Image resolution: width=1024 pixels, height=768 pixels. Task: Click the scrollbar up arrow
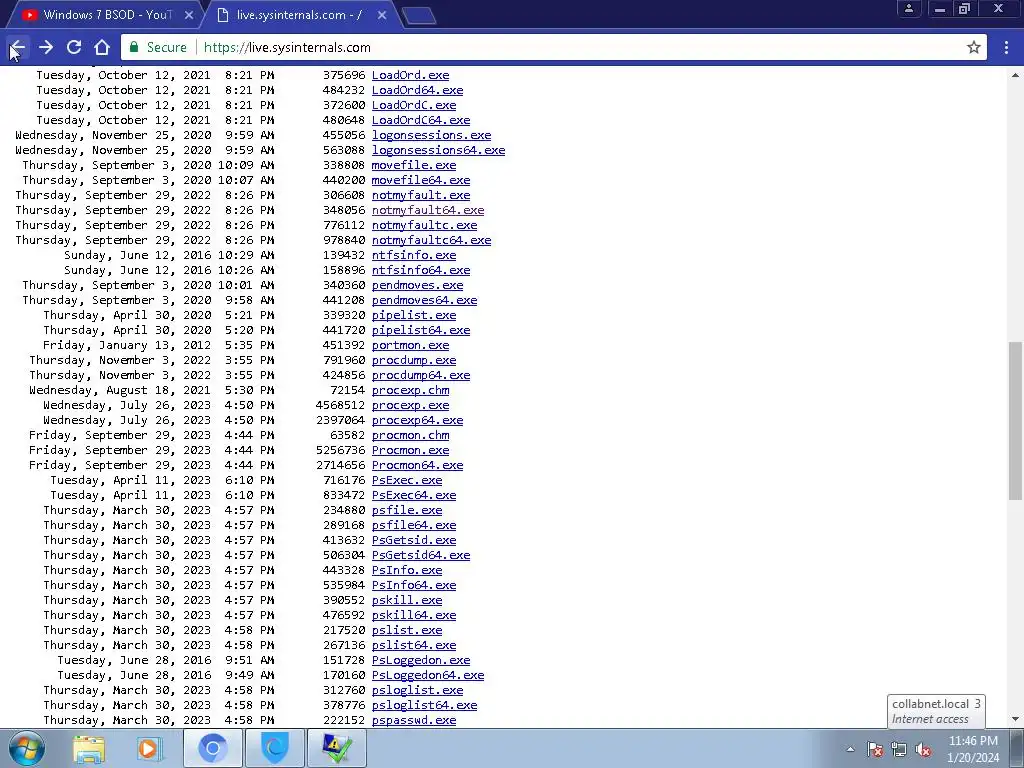(x=1016, y=75)
